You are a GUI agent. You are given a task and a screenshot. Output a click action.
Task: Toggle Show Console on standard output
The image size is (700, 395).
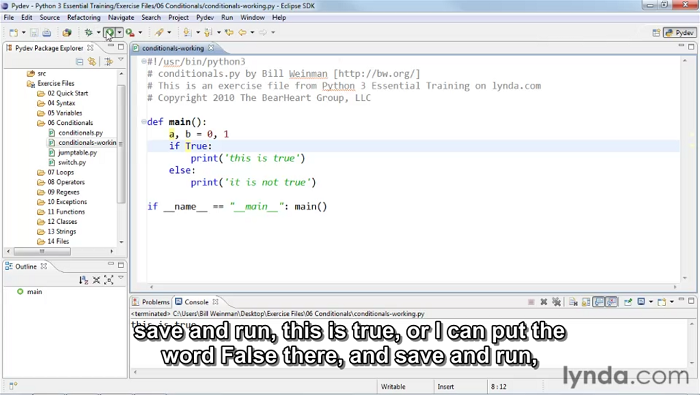click(x=599, y=302)
